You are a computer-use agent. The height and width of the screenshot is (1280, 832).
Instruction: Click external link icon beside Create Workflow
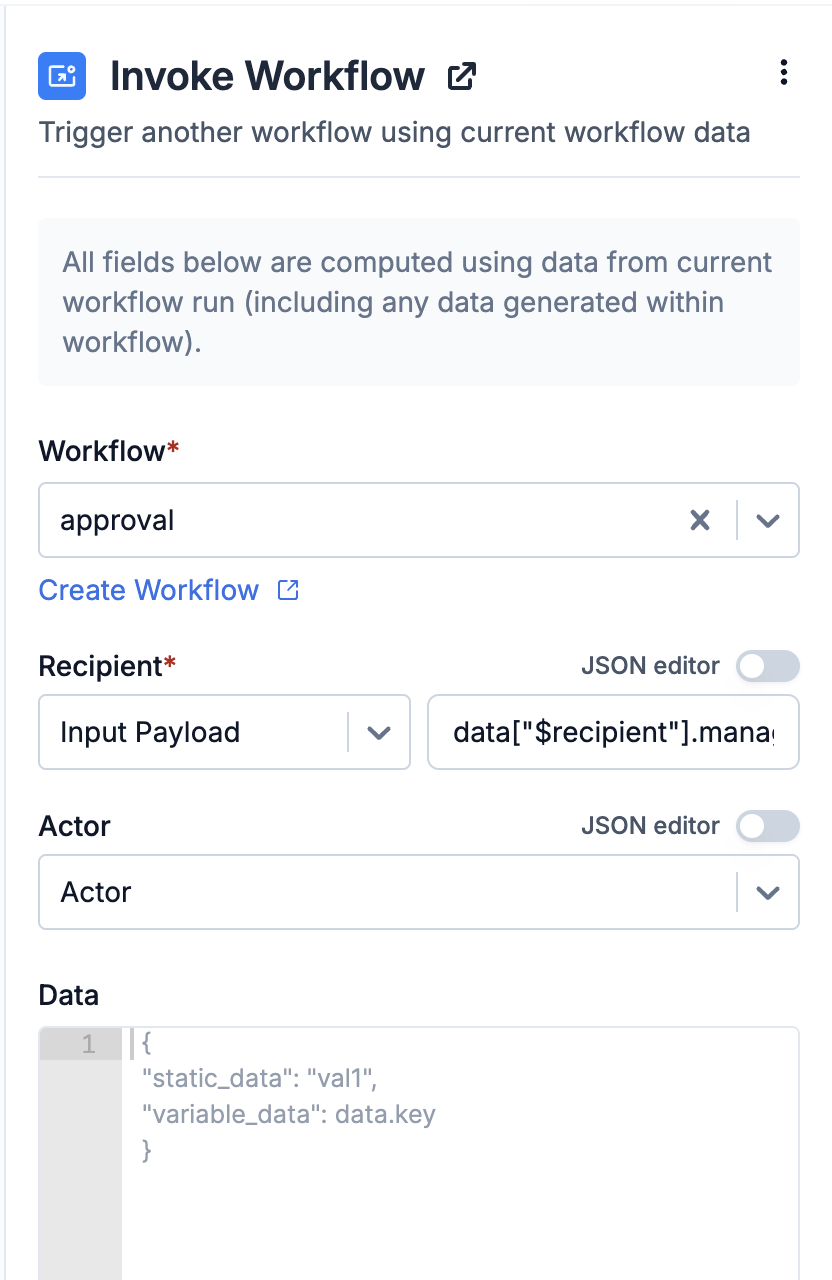point(288,590)
